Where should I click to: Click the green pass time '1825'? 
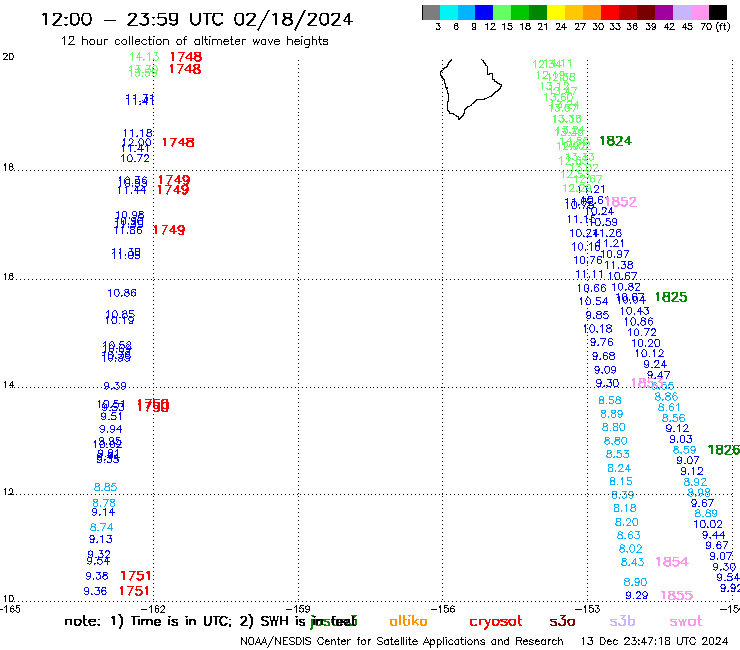pyautogui.click(x=671, y=297)
